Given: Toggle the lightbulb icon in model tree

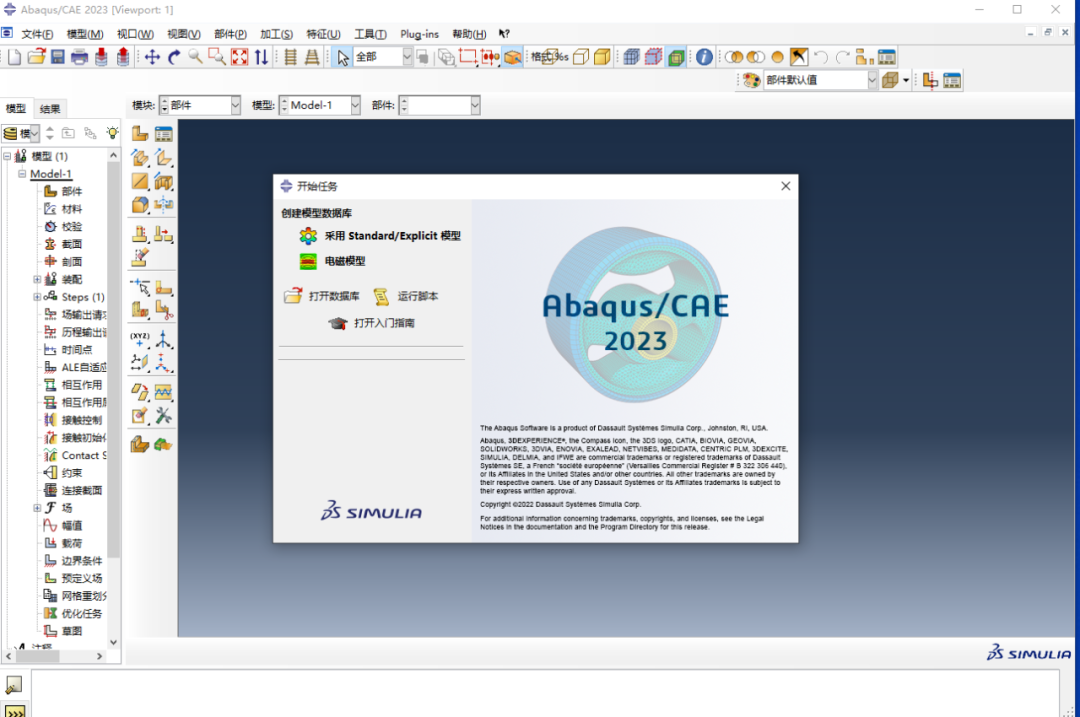Looking at the screenshot, I should [x=112, y=133].
